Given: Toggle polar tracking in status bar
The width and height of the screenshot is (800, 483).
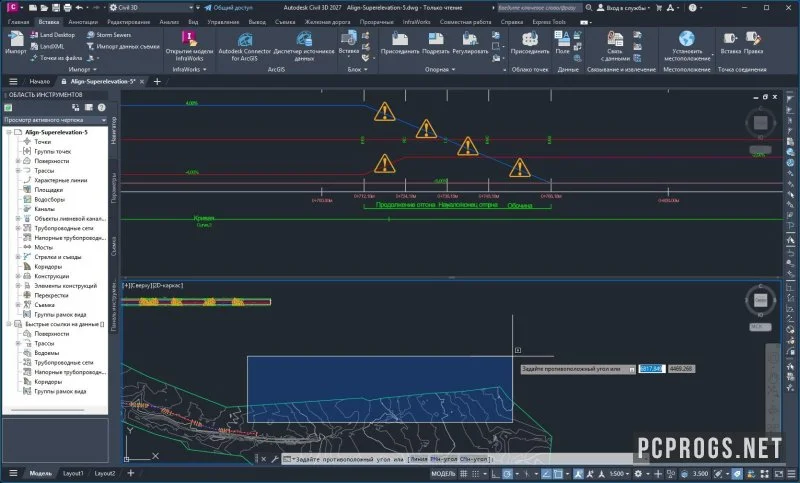Looking at the screenshot, I should pyautogui.click(x=507, y=474).
